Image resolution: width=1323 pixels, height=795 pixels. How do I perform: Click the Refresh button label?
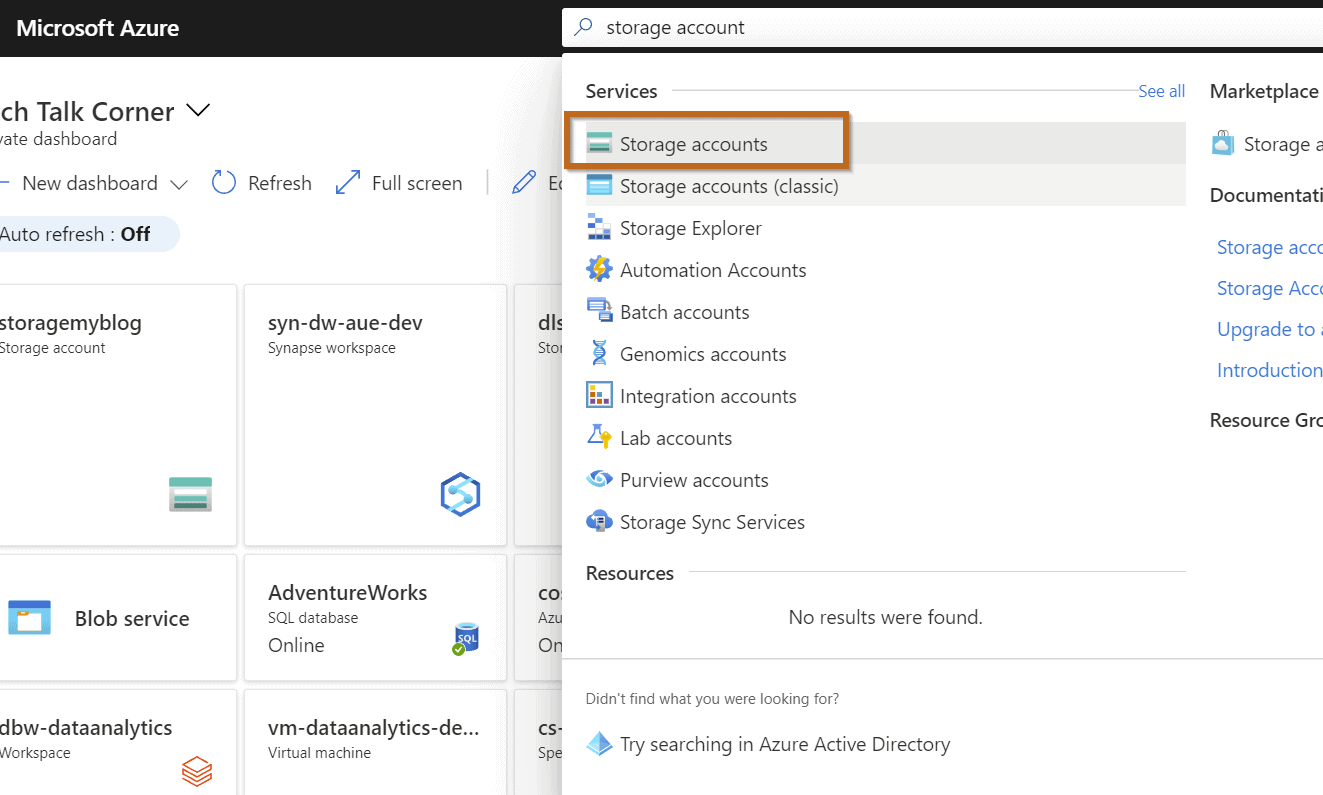pyautogui.click(x=280, y=183)
